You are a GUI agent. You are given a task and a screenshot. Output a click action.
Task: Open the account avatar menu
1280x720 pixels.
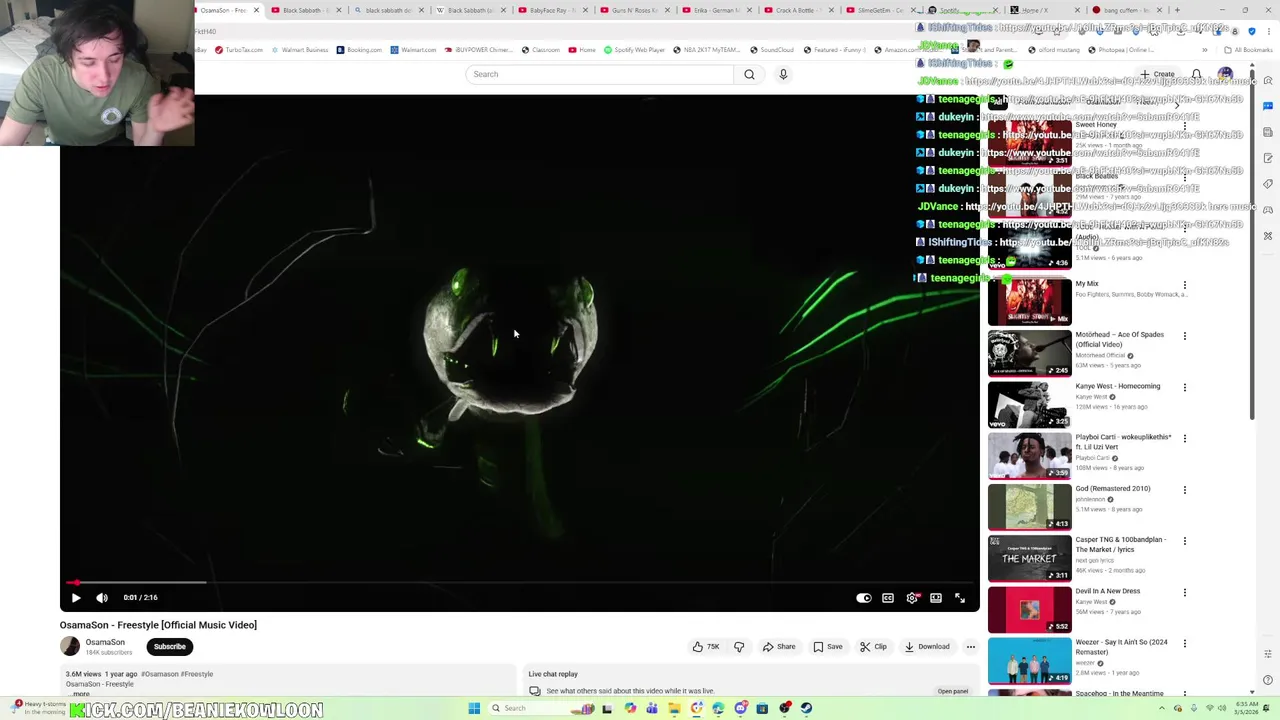tap(1225, 74)
